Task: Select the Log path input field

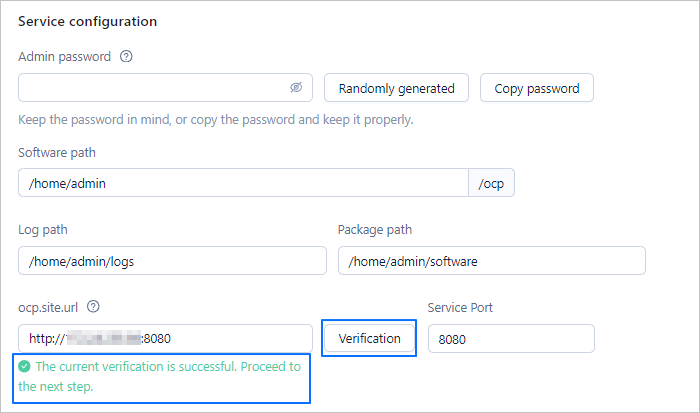Action: point(172,261)
